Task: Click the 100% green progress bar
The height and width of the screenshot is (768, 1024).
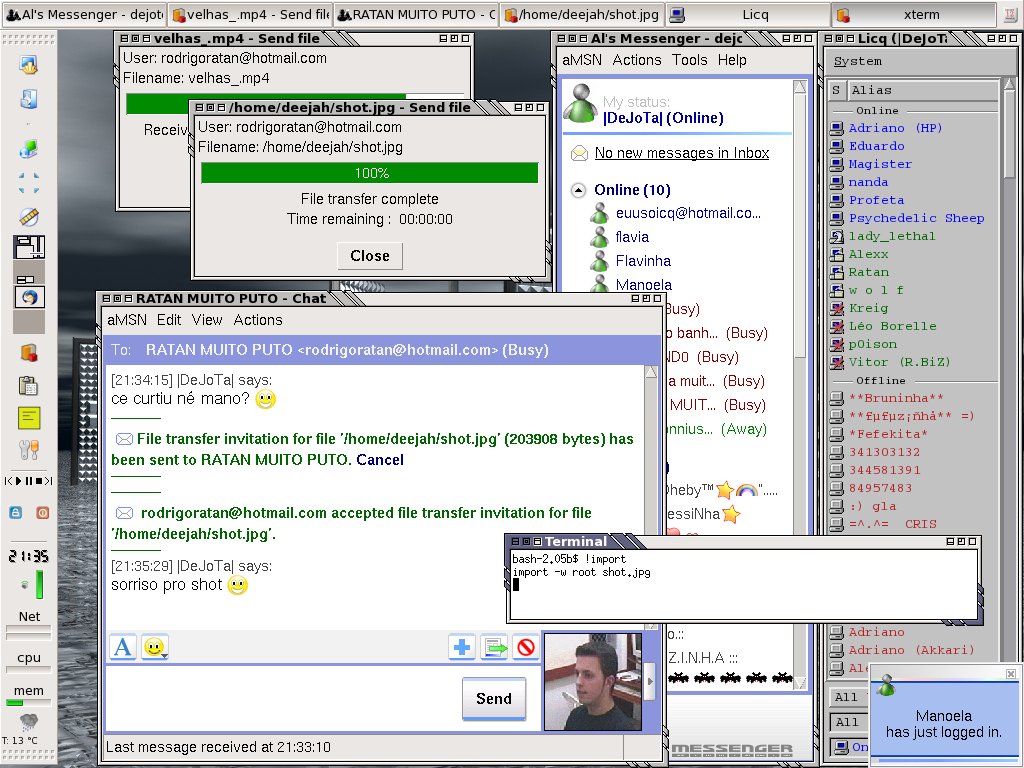Action: [370, 173]
